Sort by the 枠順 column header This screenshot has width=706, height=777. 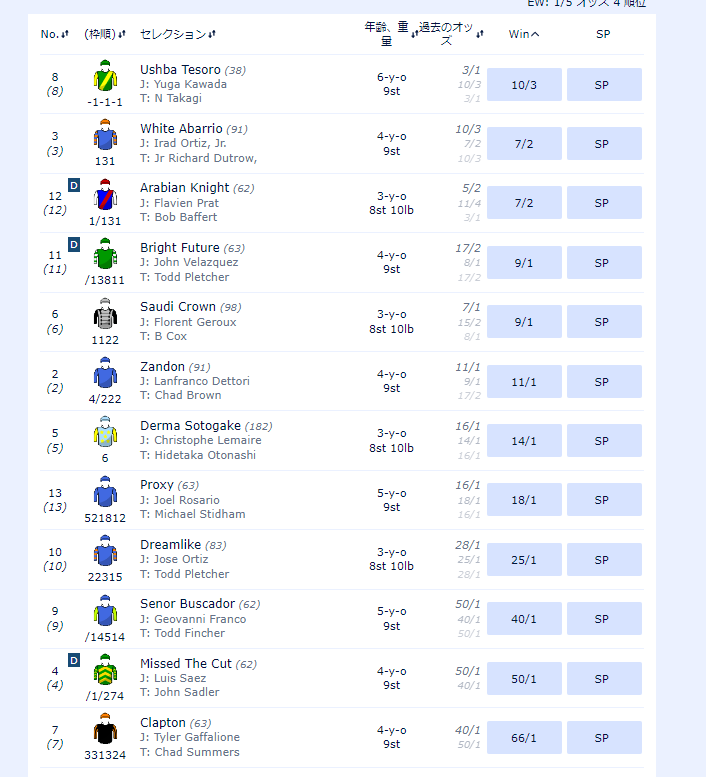click(104, 34)
